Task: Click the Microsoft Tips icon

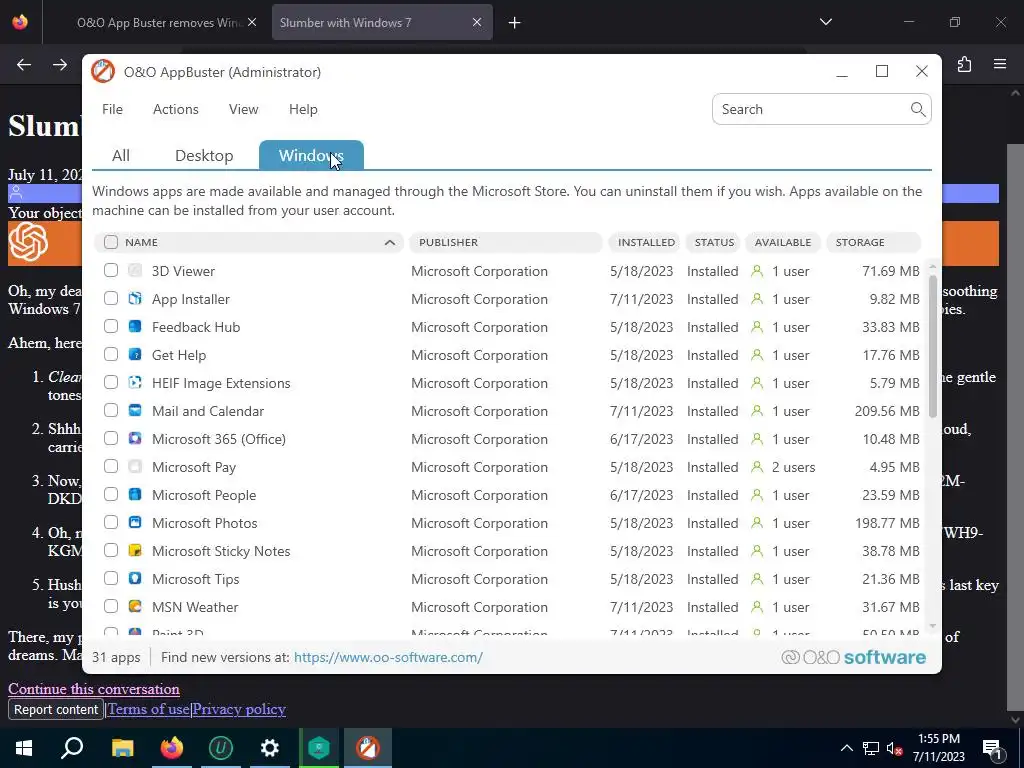Action: click(x=135, y=579)
